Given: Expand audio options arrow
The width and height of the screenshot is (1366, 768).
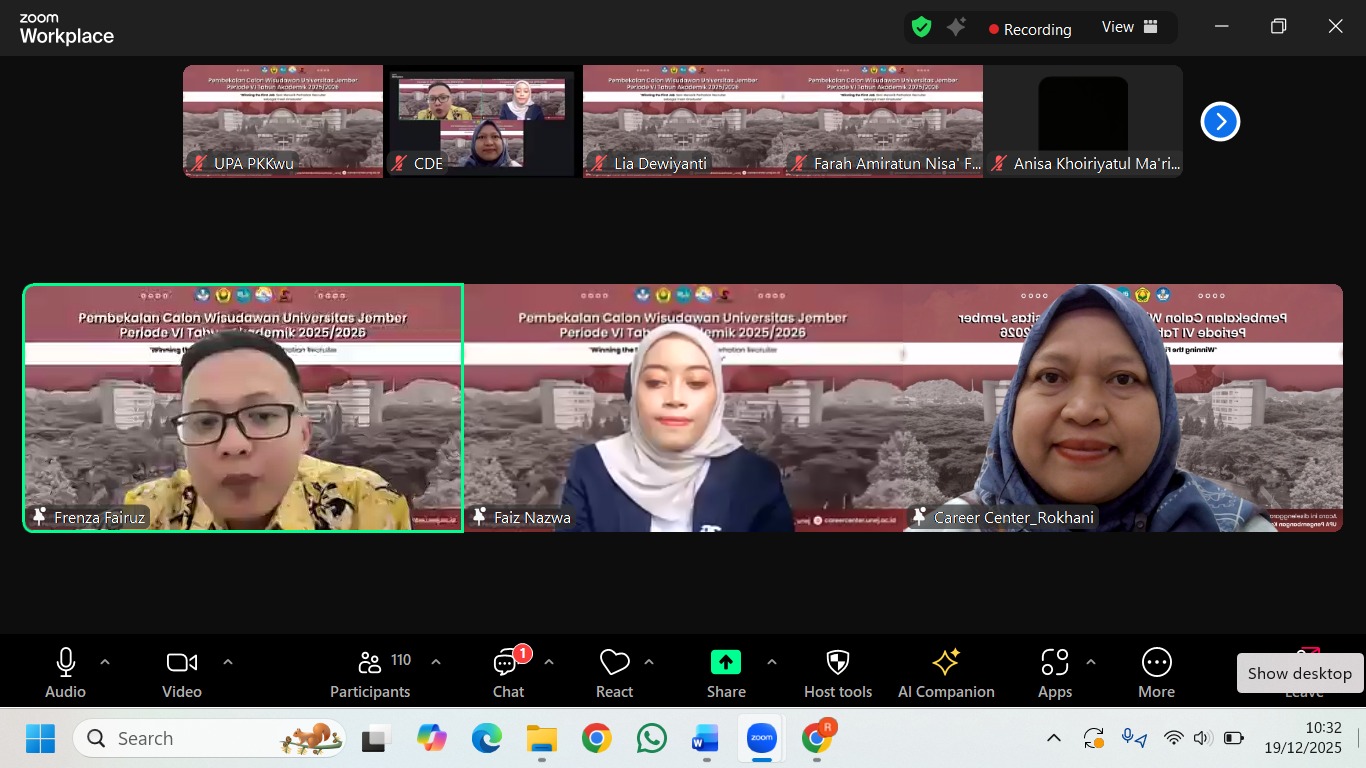Looking at the screenshot, I should tap(105, 662).
